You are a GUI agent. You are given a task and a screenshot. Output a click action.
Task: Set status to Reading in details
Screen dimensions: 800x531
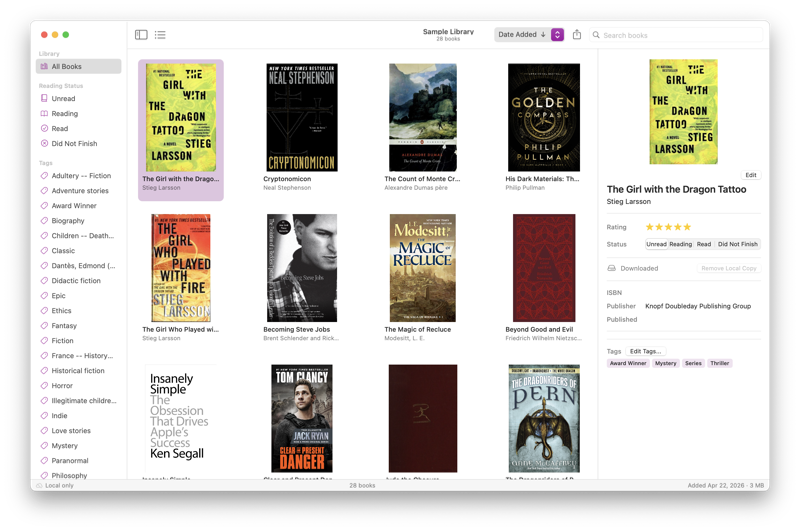680,244
